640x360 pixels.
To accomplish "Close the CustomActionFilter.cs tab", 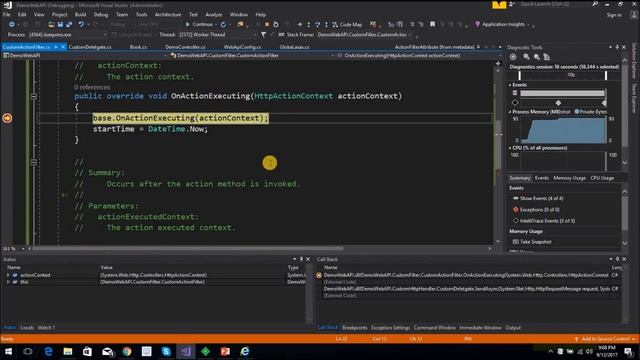I will point(63,47).
